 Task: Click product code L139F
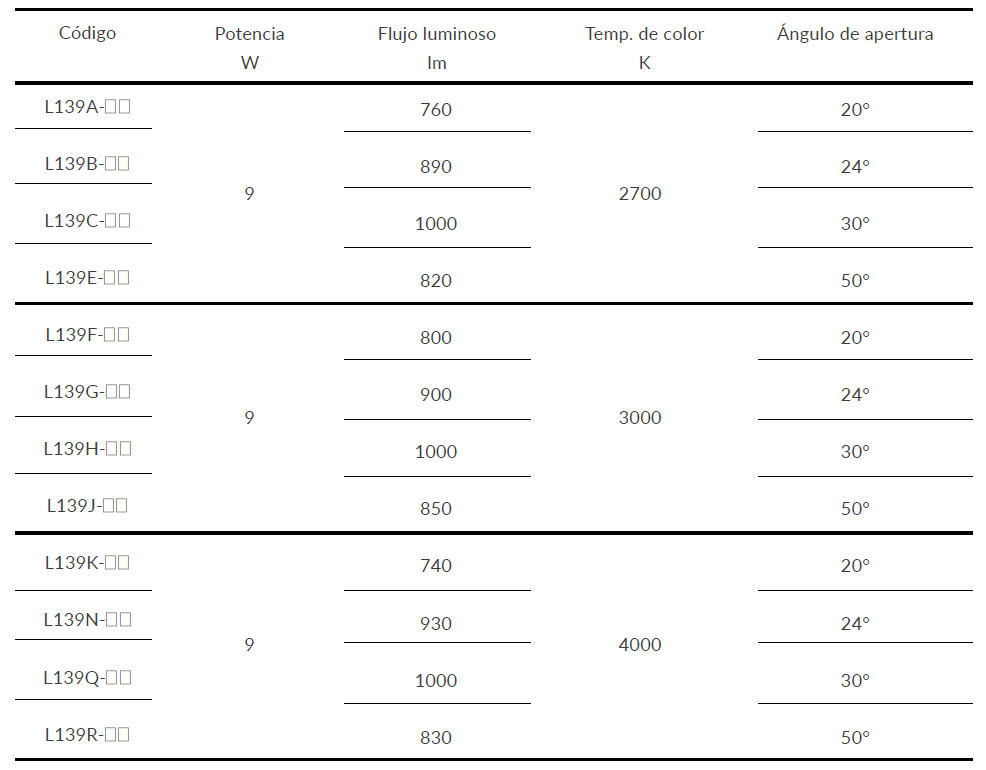tap(87, 335)
